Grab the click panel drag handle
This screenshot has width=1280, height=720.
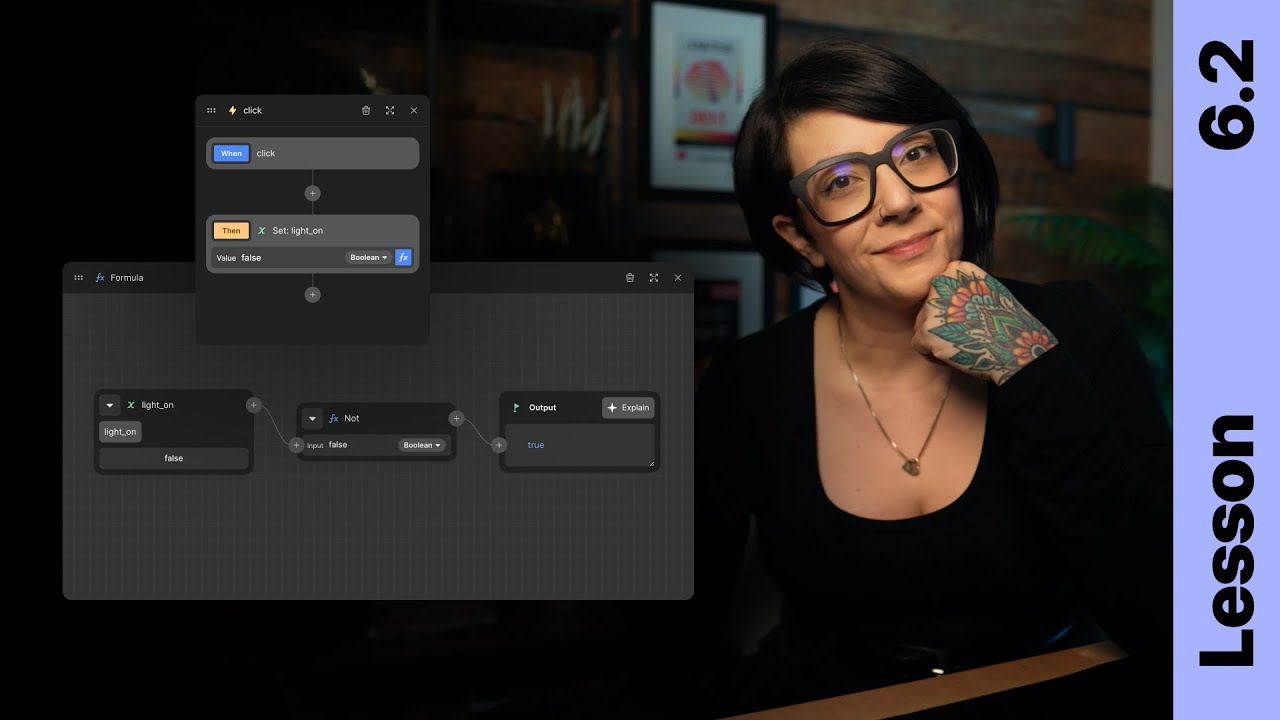[211, 111]
